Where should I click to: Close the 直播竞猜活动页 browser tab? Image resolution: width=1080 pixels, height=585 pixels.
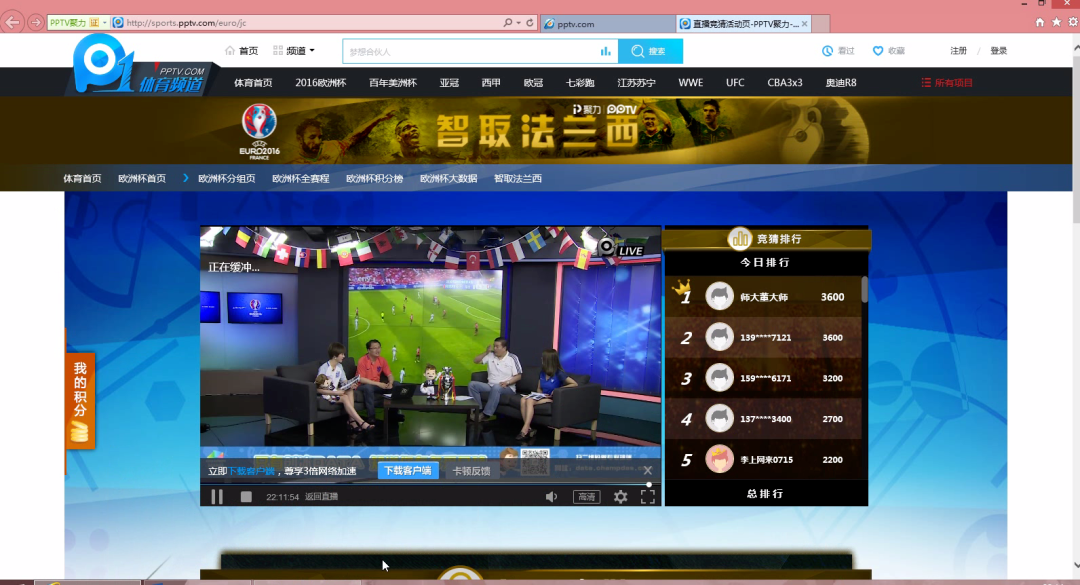[804, 23]
